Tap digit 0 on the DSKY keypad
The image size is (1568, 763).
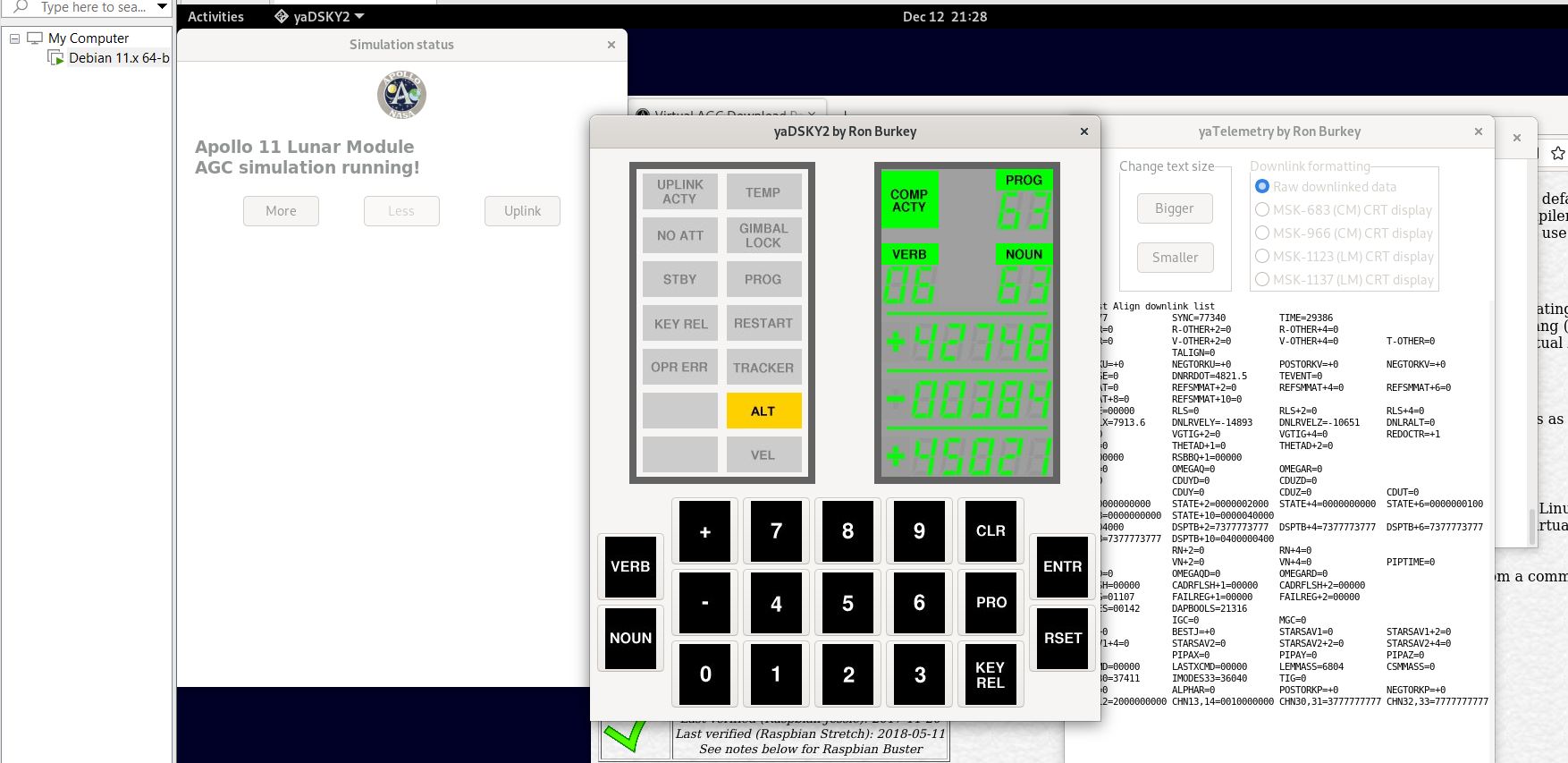tap(704, 674)
